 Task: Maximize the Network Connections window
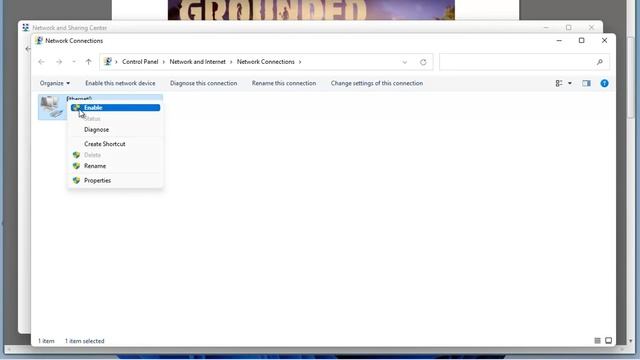pos(582,40)
